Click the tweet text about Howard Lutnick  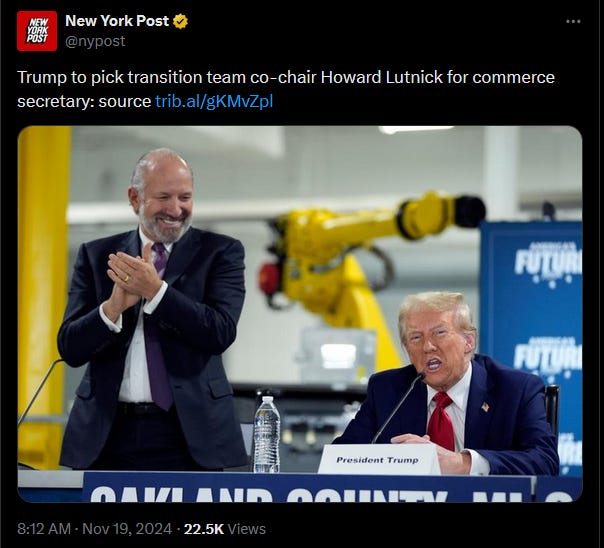coord(286,89)
